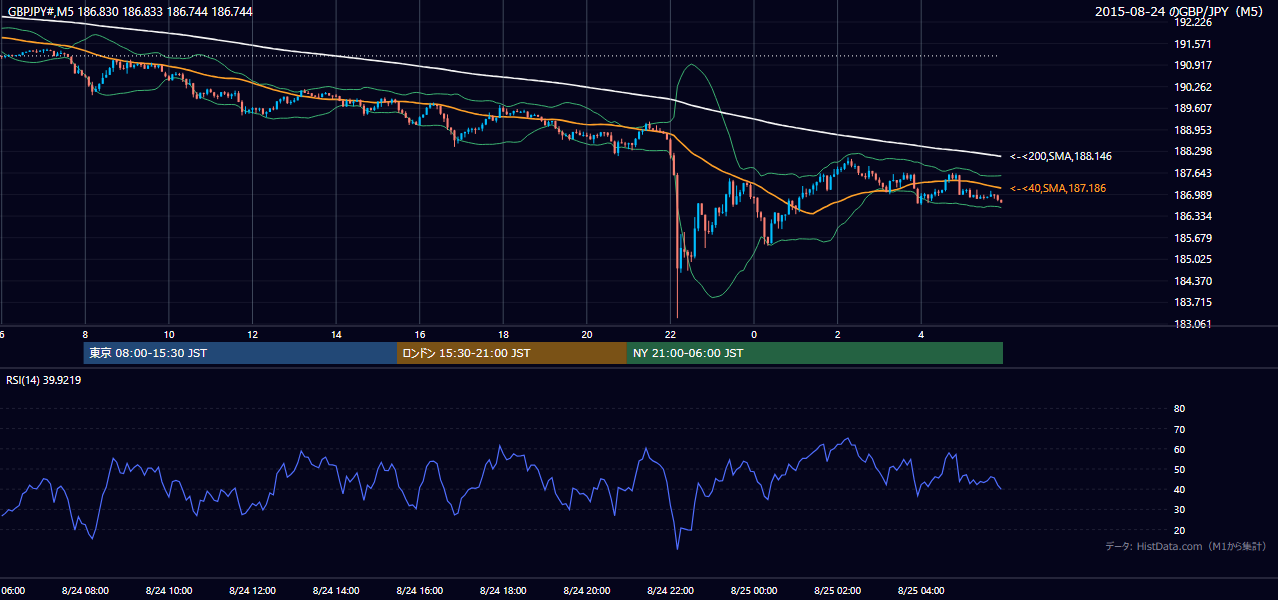Click hour label 4 under the price chart
The height and width of the screenshot is (600, 1278).
click(921, 335)
